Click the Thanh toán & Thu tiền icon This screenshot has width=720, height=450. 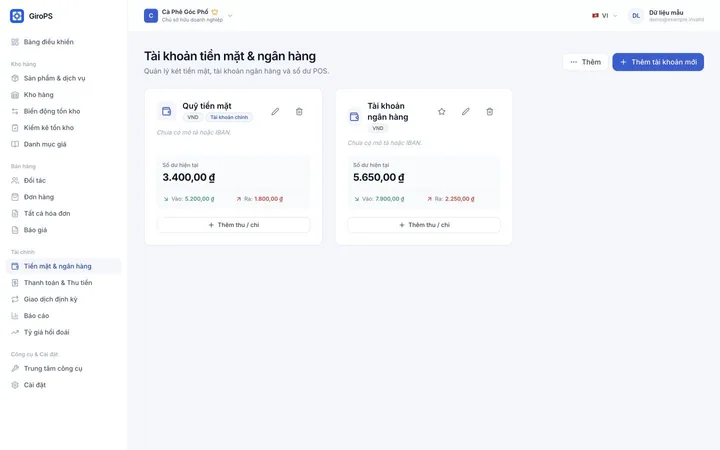tap(15, 283)
